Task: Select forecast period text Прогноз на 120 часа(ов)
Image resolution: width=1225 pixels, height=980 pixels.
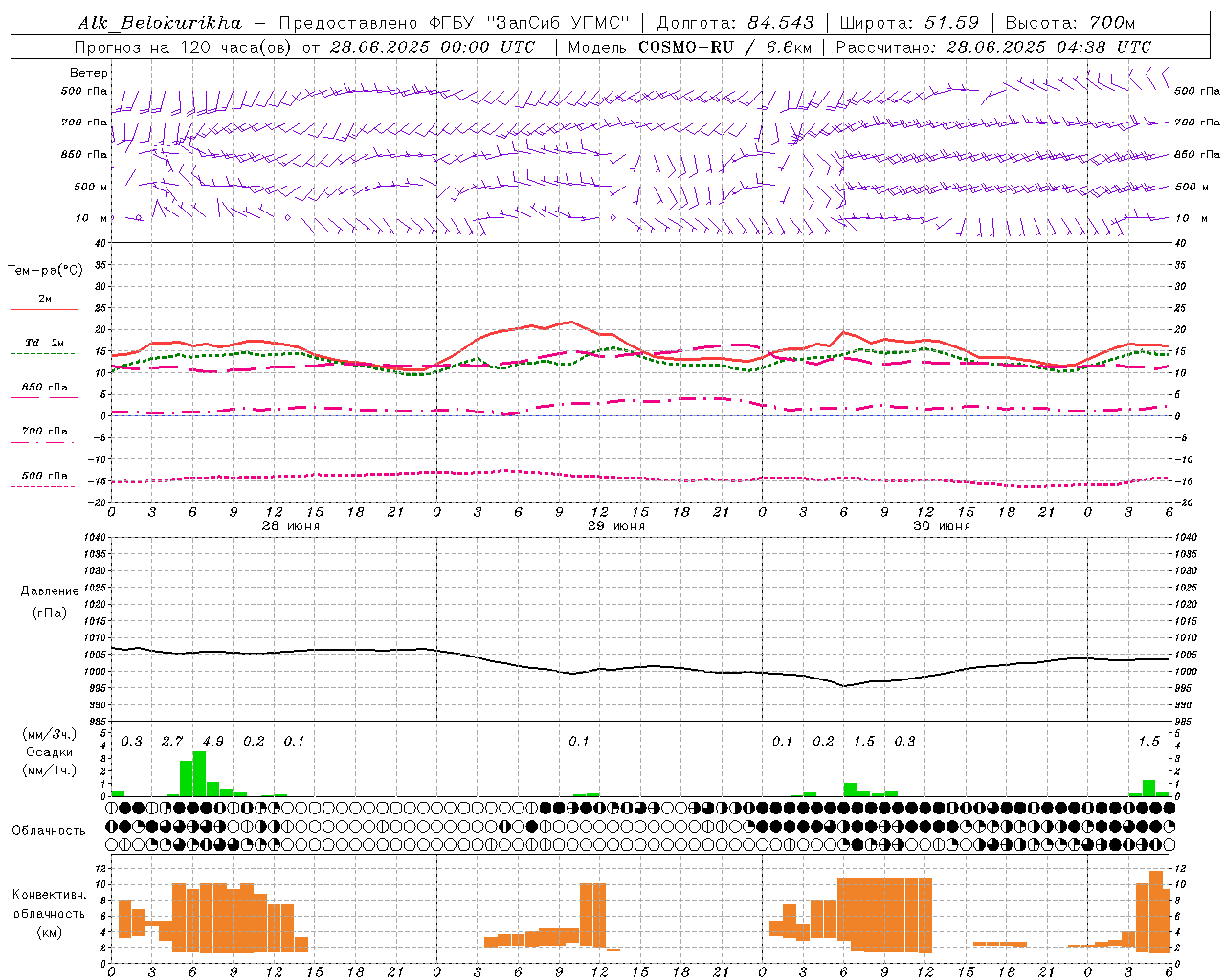Action: tap(185, 47)
